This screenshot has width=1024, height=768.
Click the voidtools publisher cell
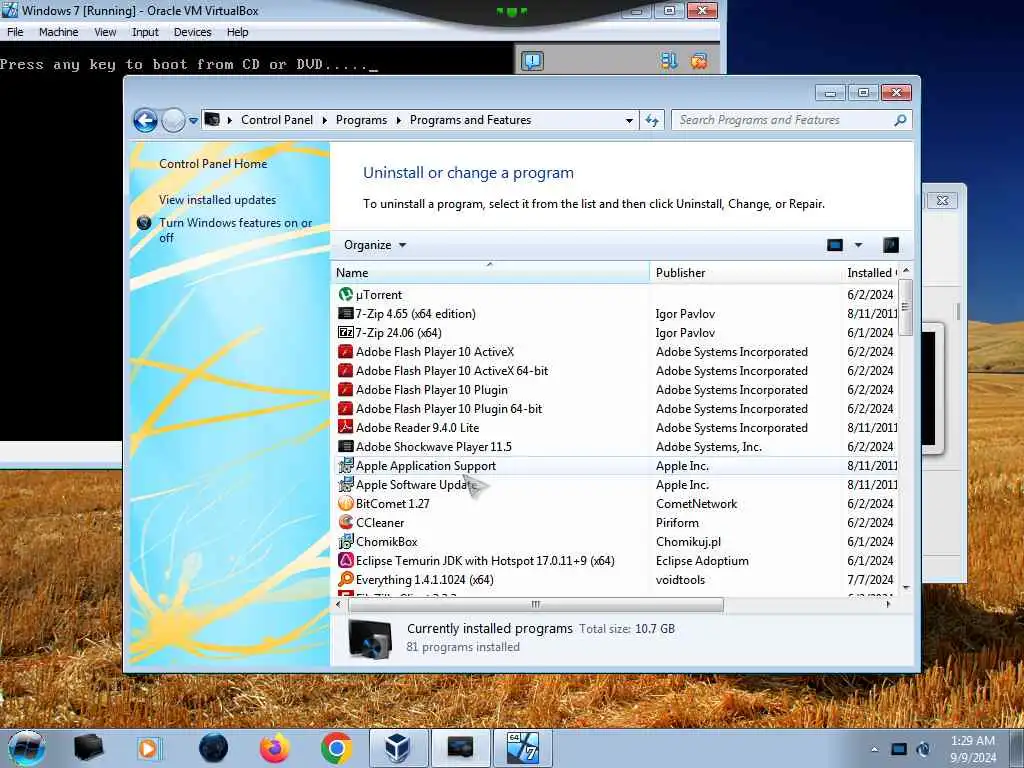680,579
